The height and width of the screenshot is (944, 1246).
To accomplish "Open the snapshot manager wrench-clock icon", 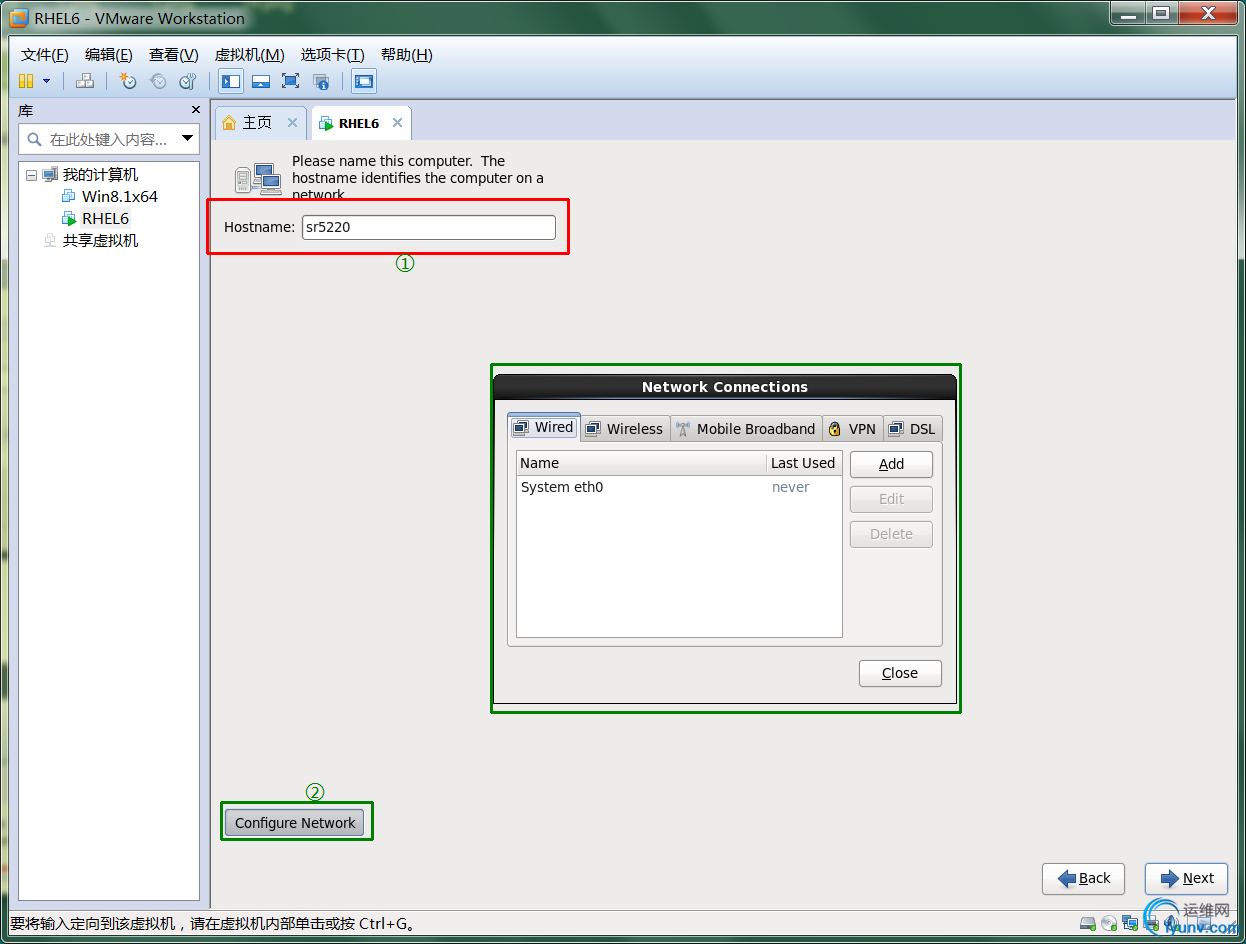I will point(187,81).
